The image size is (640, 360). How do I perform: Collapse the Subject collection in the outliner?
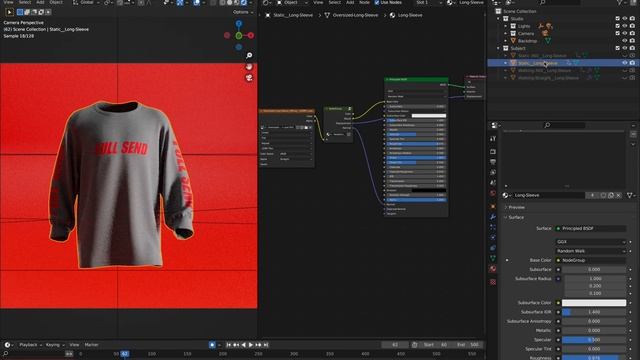[x=498, y=48]
